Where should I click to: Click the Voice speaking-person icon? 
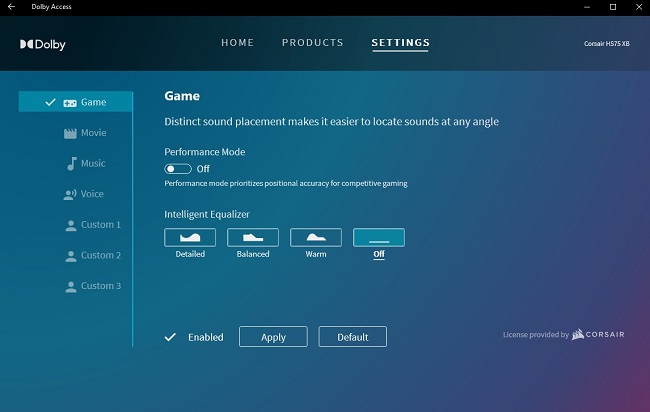point(70,194)
